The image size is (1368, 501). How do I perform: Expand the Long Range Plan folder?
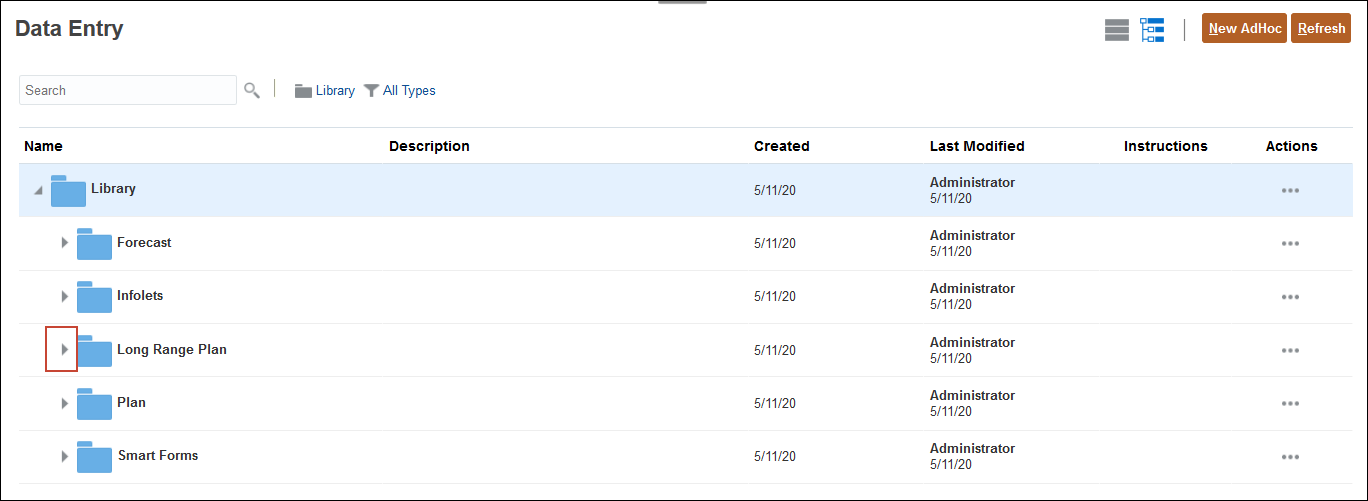[64, 350]
